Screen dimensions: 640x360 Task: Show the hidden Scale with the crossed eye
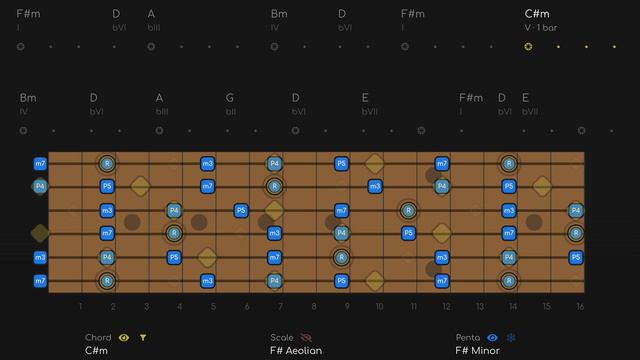pos(306,338)
